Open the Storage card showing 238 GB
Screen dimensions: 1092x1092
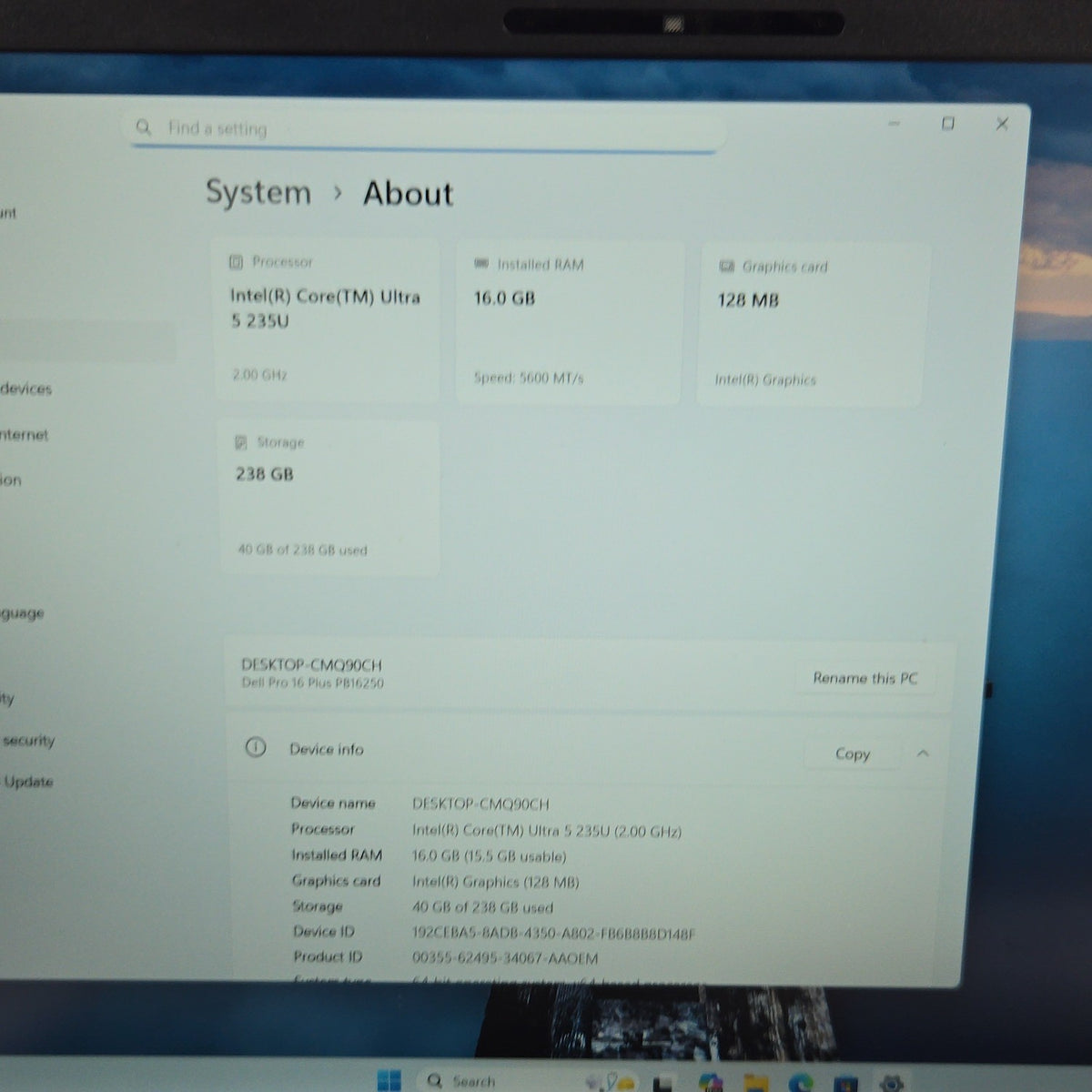click(330, 498)
